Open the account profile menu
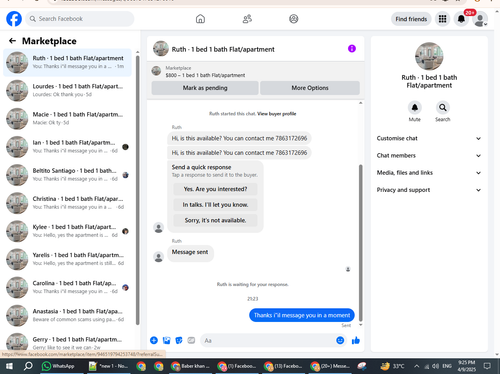 click(x=480, y=19)
